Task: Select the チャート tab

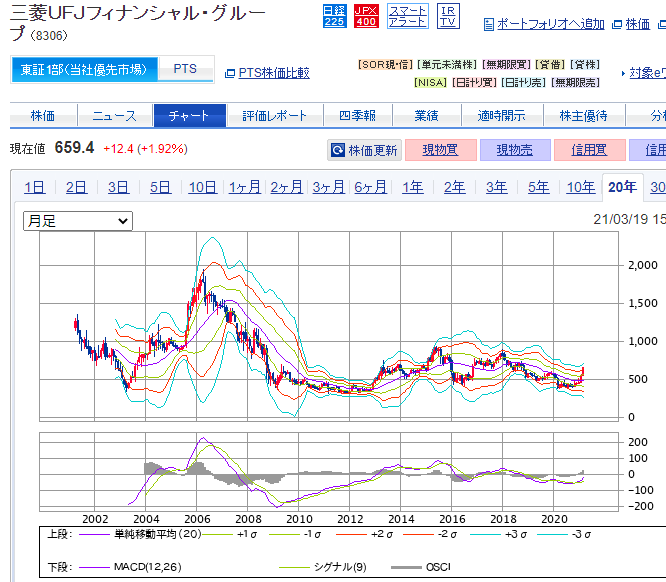Action: point(189,116)
